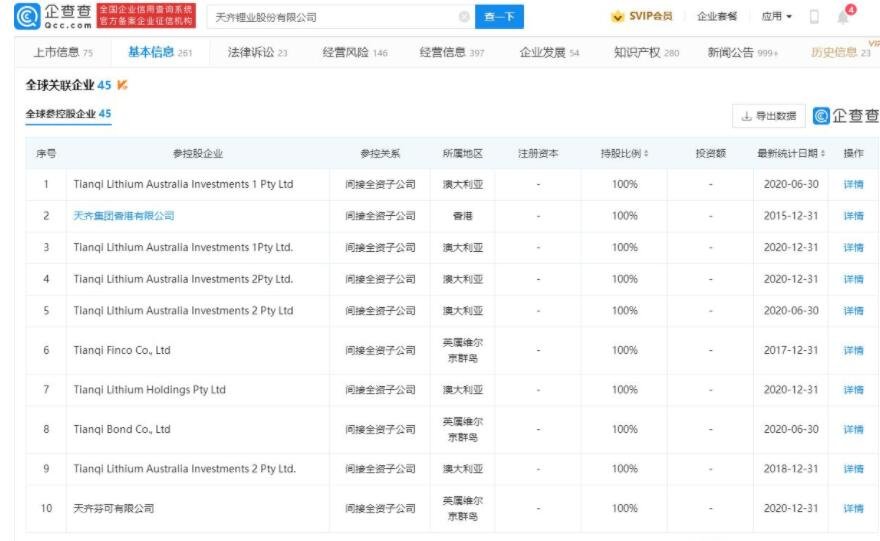Expand the 应用 dropdown menu

[776, 16]
